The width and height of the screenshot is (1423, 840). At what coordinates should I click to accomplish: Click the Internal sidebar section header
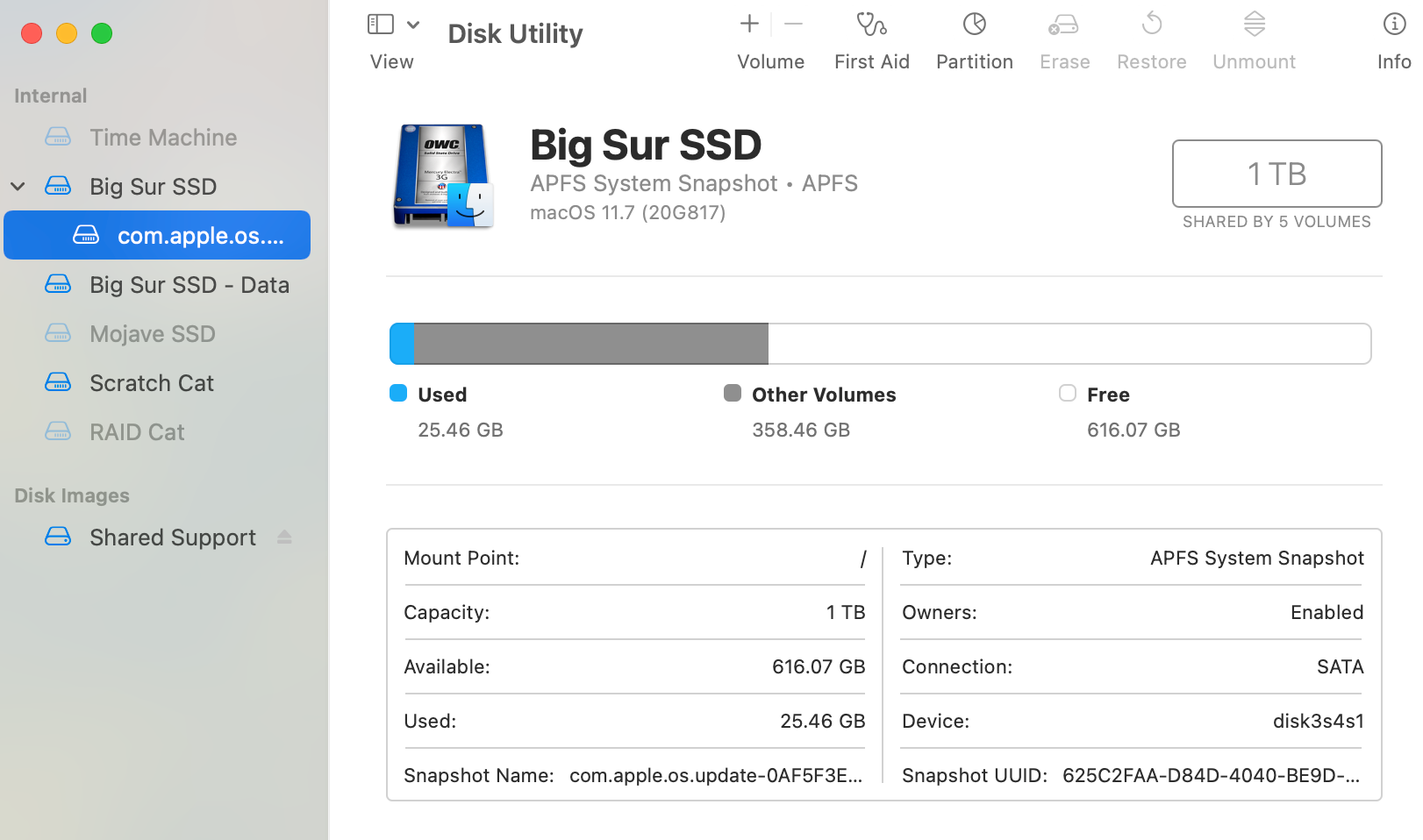pos(50,96)
